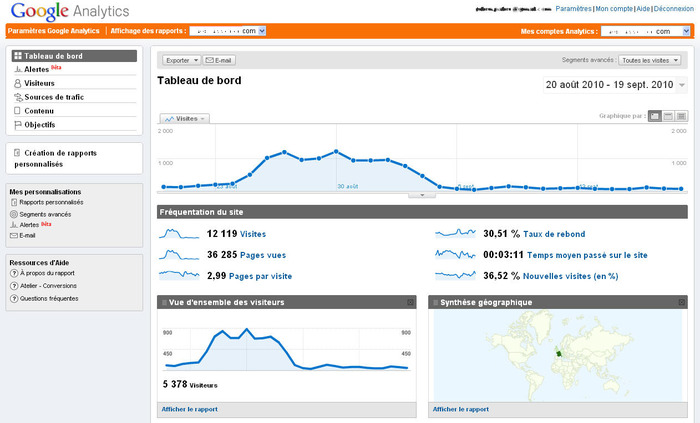Click the Objectifs flag icon
Viewport: 700px width, 423px height.
18,125
